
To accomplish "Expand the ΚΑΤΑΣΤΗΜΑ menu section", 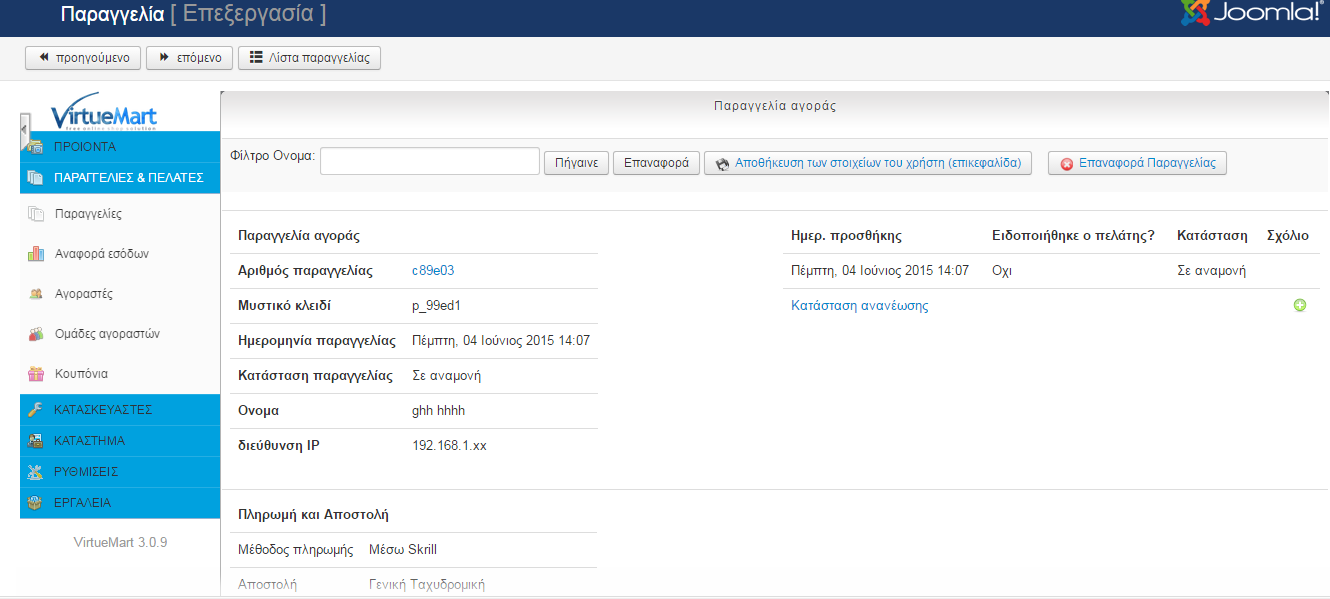I will tap(120, 441).
